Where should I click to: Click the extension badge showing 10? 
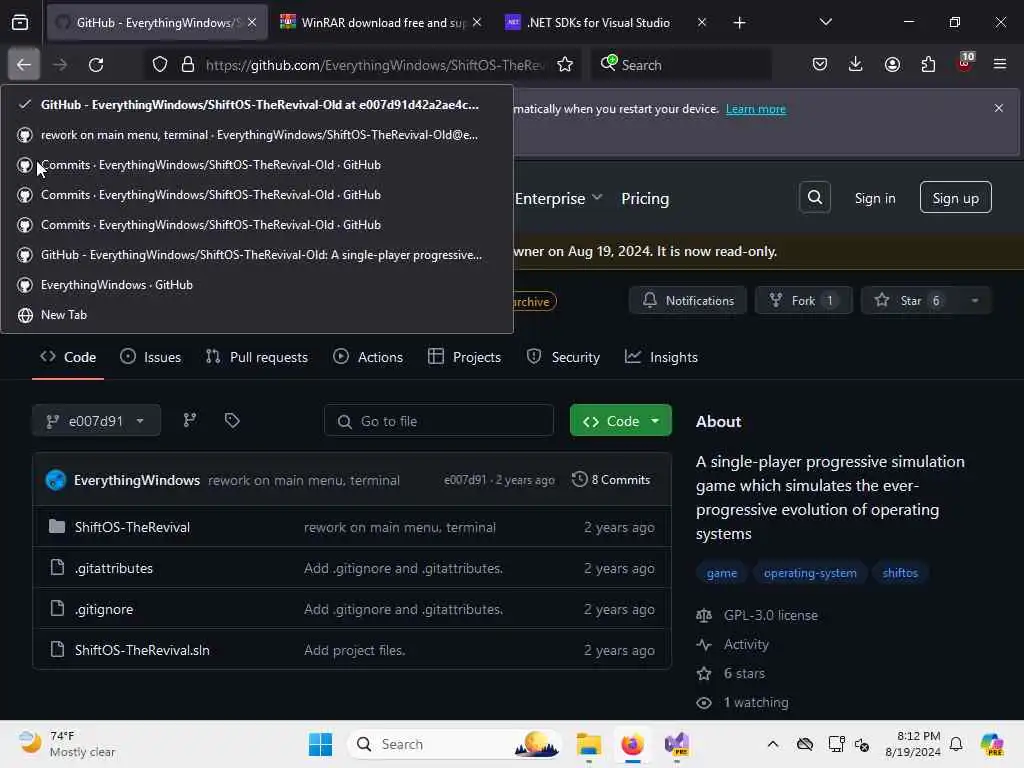(x=965, y=63)
